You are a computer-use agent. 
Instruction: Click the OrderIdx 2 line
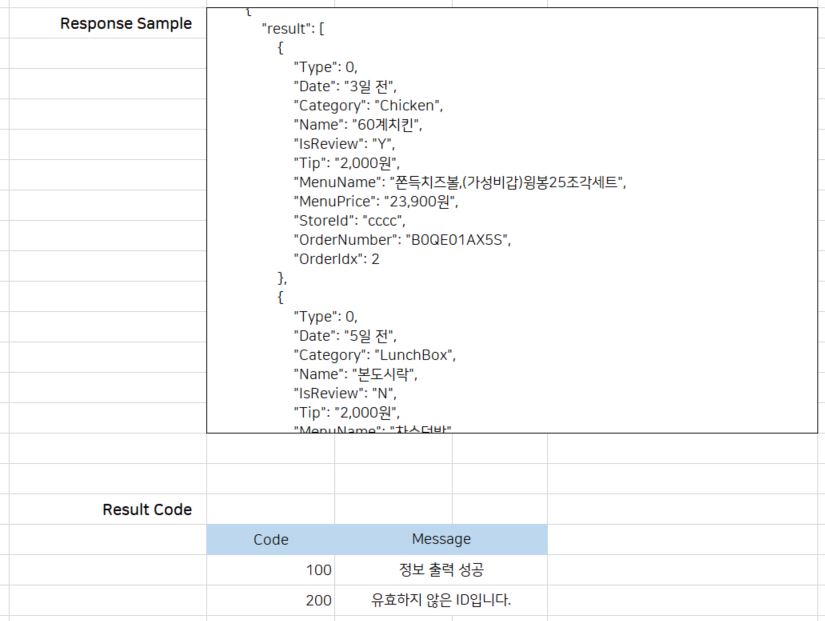click(x=336, y=259)
